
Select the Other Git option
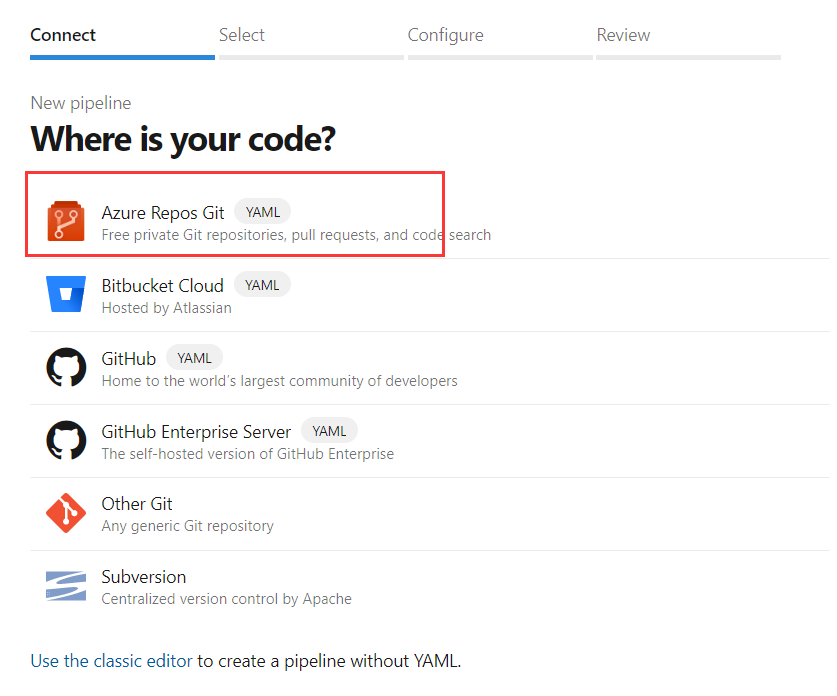[137, 504]
